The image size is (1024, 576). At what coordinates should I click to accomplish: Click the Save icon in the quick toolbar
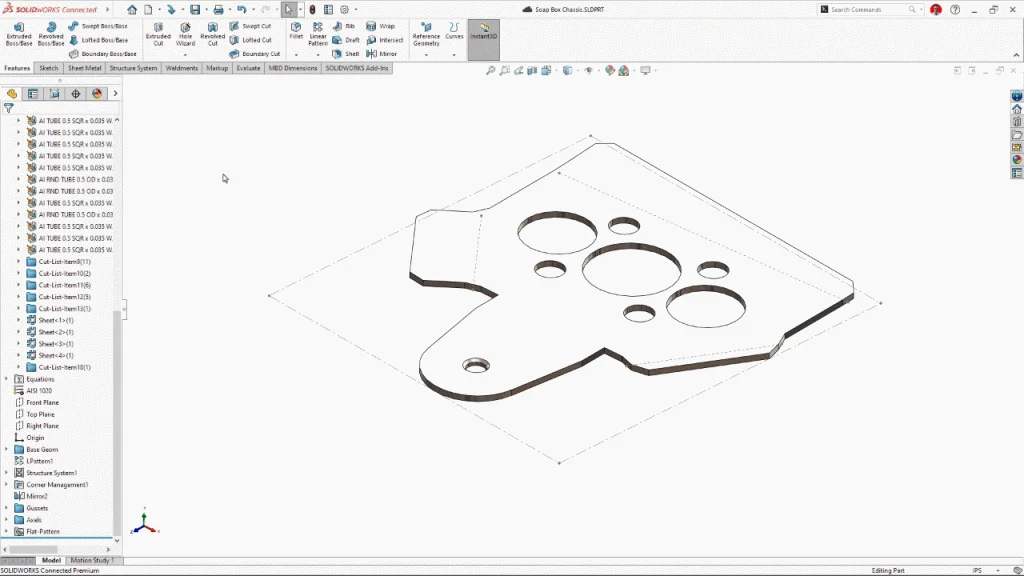[x=195, y=9]
